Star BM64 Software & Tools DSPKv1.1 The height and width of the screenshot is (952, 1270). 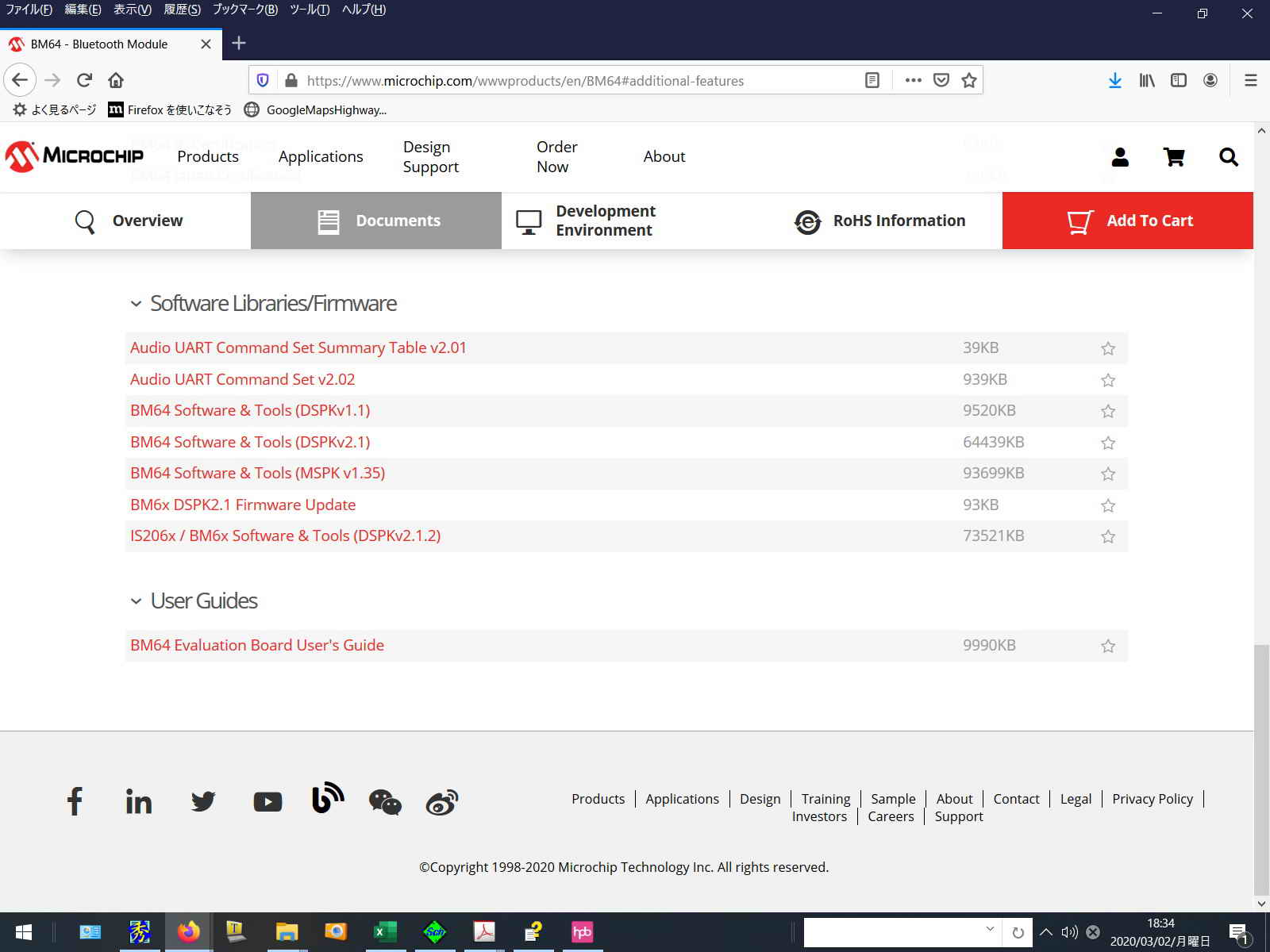(x=1108, y=411)
